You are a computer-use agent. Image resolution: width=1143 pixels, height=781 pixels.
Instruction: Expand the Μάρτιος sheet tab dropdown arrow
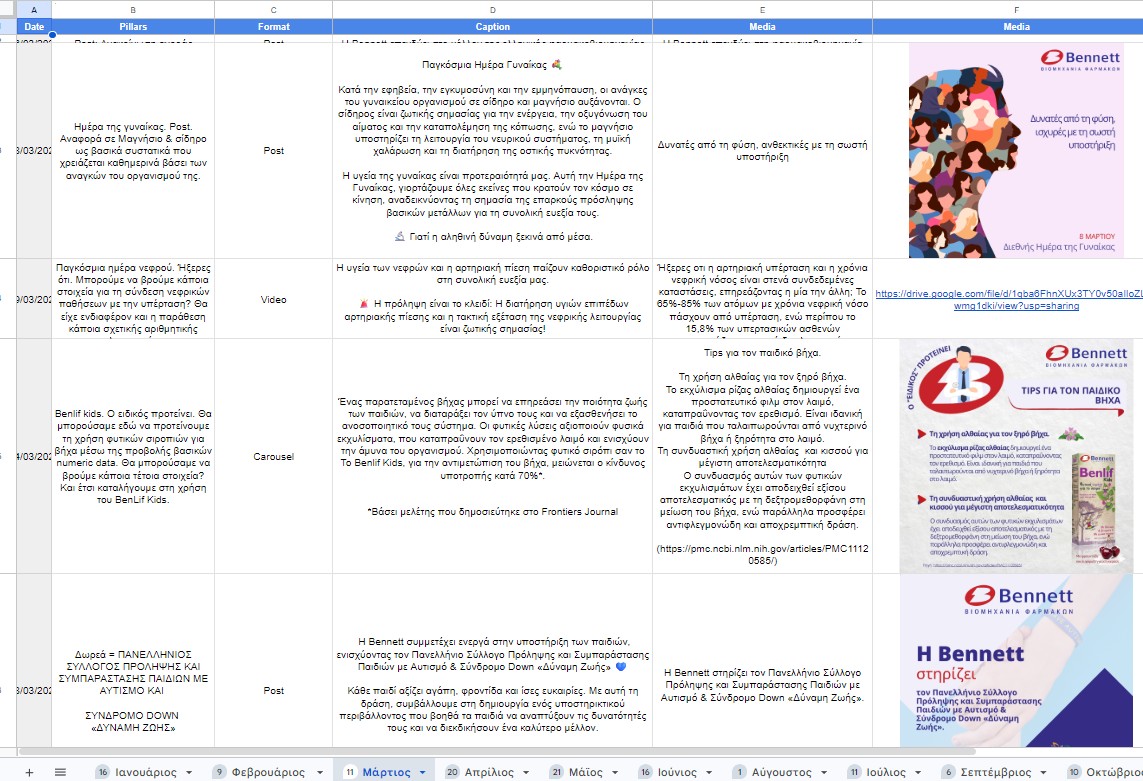click(422, 773)
